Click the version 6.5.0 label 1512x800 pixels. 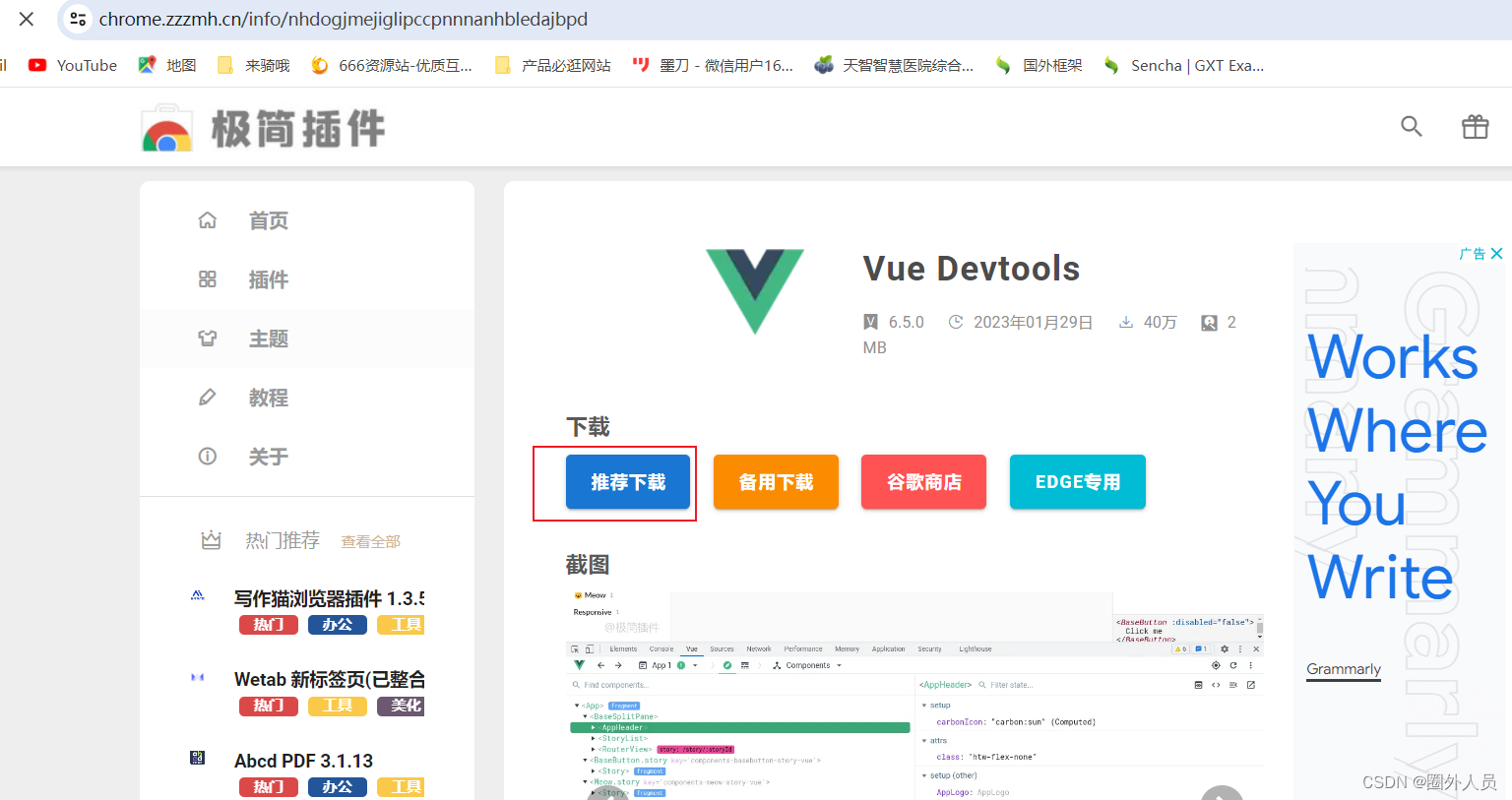(906, 323)
